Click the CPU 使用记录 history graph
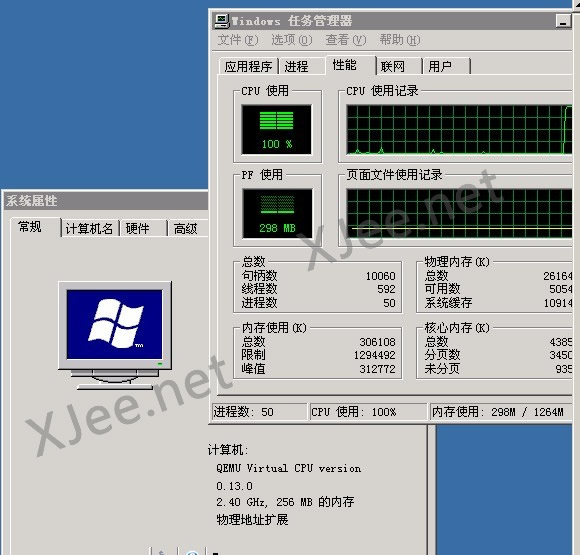The image size is (580, 555). click(x=459, y=130)
